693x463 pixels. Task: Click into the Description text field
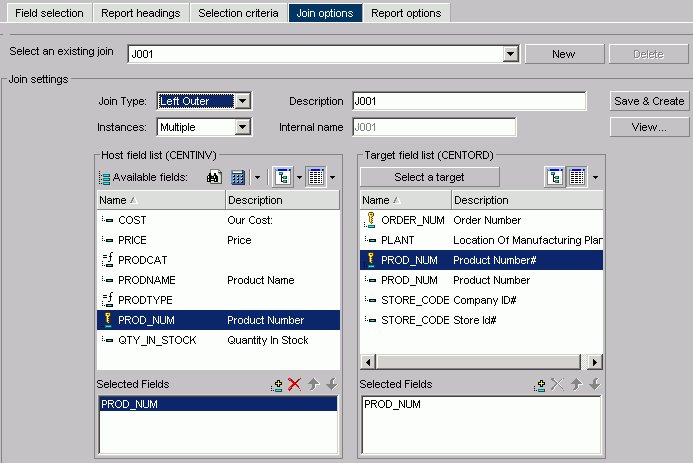[x=468, y=101]
